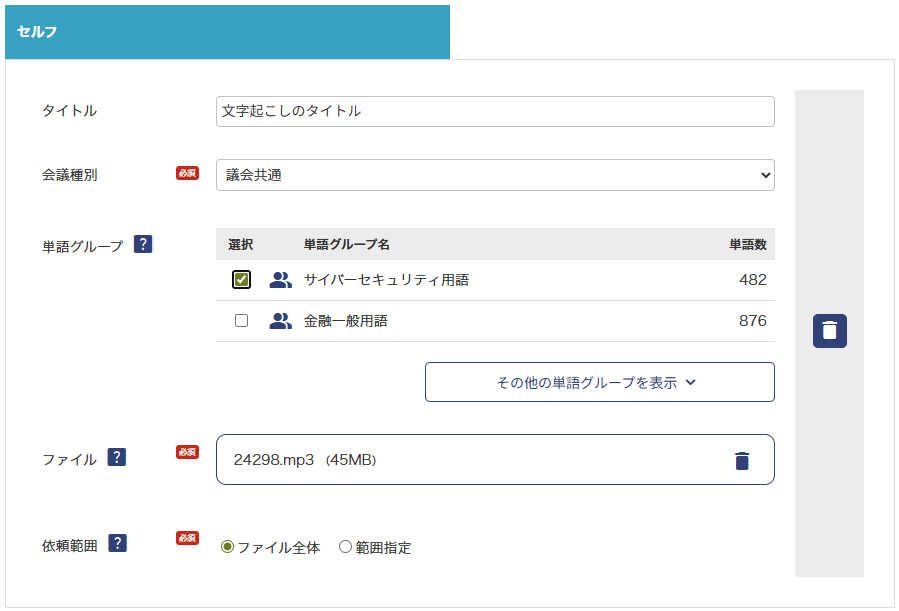
Task: Click the help icon beside 依頼範囲
Action: coord(118,544)
